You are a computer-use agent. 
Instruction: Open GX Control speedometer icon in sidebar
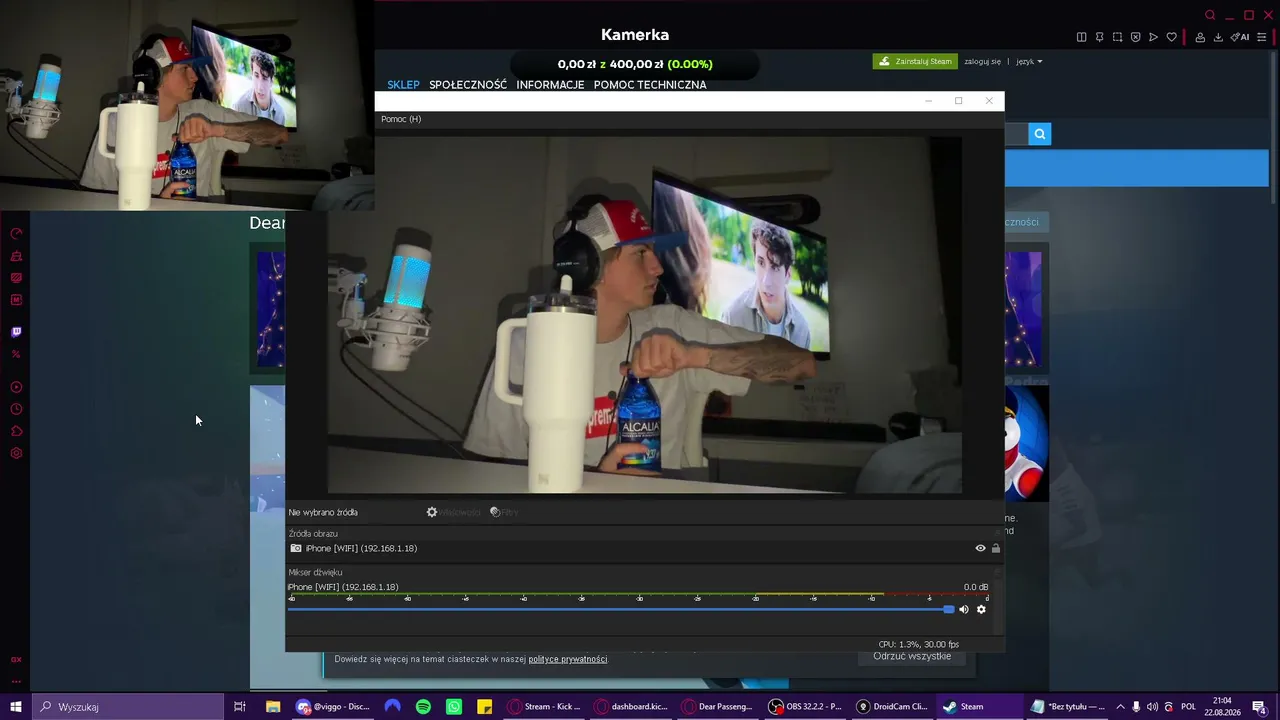16,233
